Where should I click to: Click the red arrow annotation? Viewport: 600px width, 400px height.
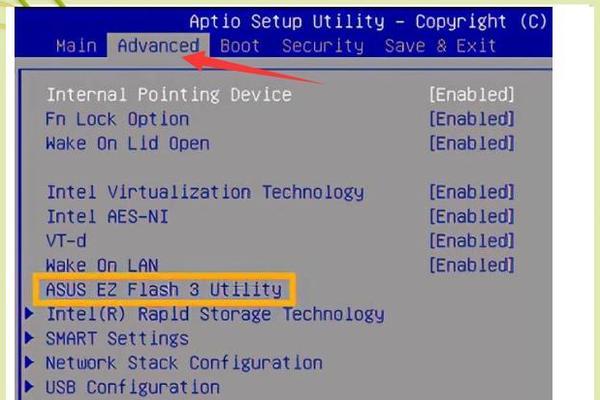point(262,68)
